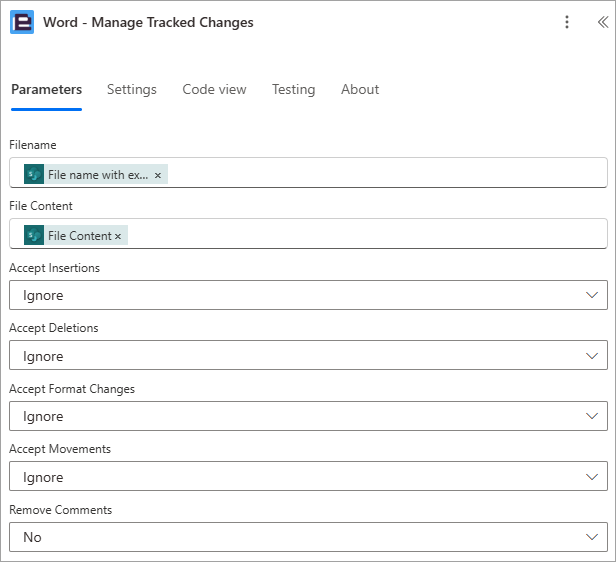
Task: Open the Code view tab
Action: click(x=214, y=90)
